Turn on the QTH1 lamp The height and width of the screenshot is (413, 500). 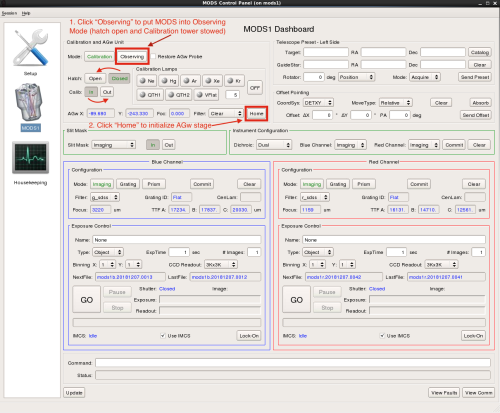pos(150,95)
